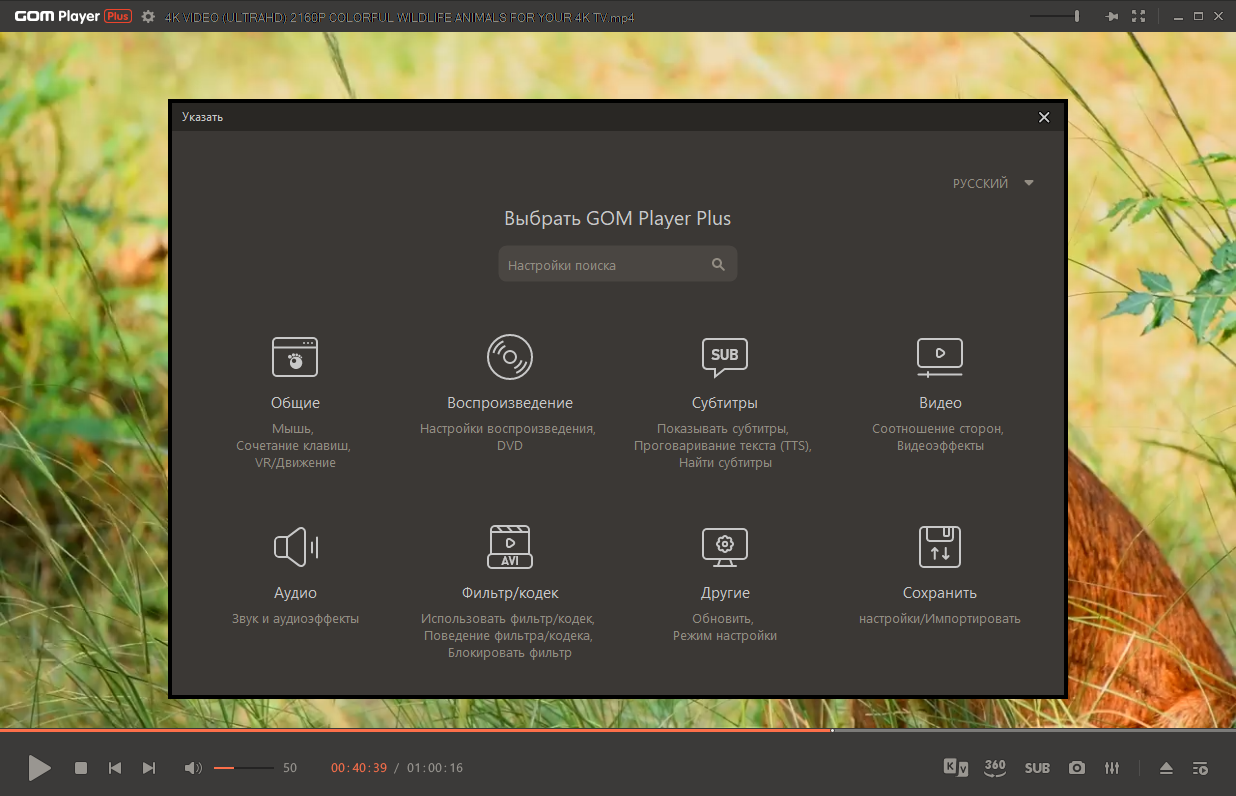
Task: Take a screenshot with camera icon
Action: [1076, 768]
